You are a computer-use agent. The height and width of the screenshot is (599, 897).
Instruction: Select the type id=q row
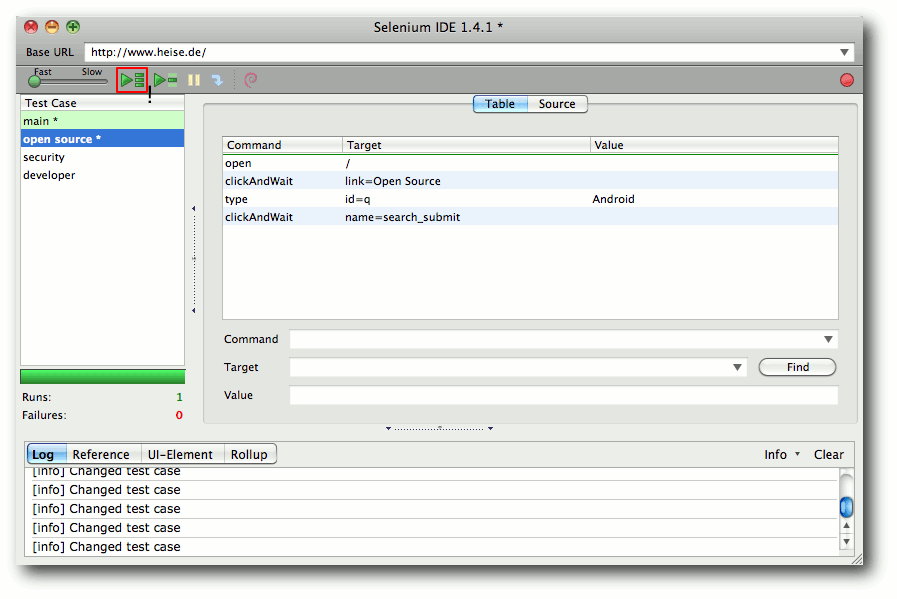pos(530,199)
